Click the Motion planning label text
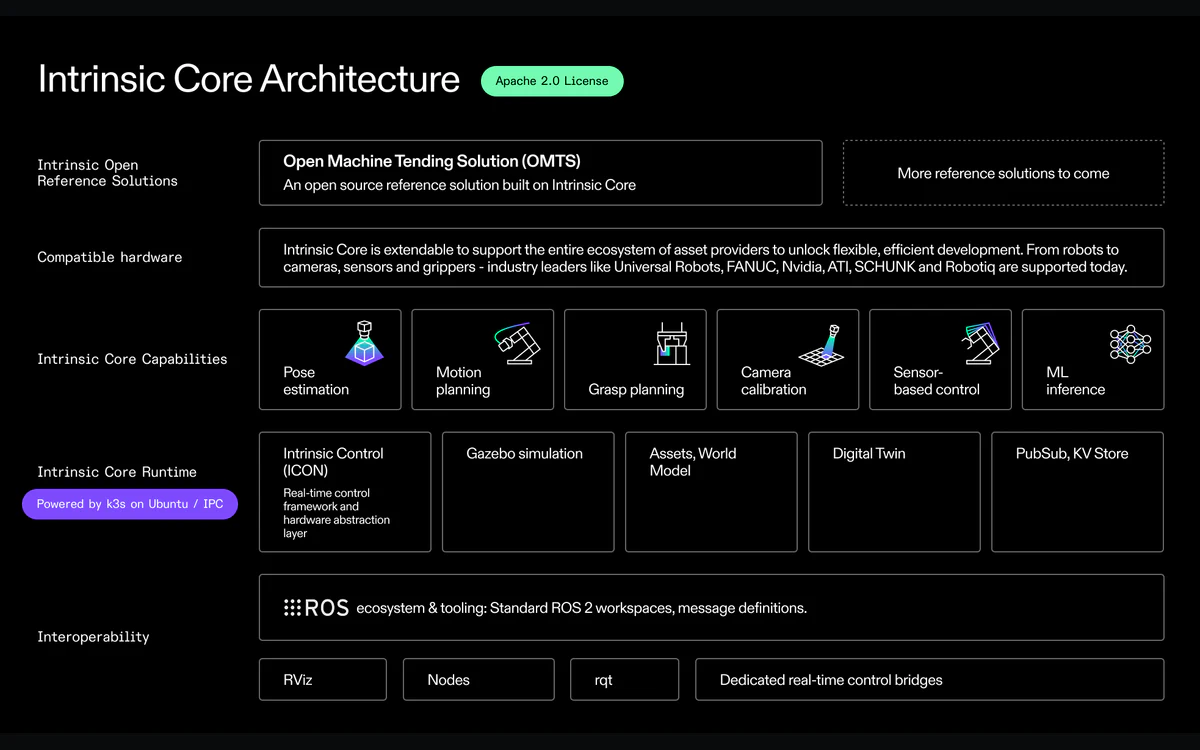Image resolution: width=1200 pixels, height=750 pixels. [x=463, y=381]
